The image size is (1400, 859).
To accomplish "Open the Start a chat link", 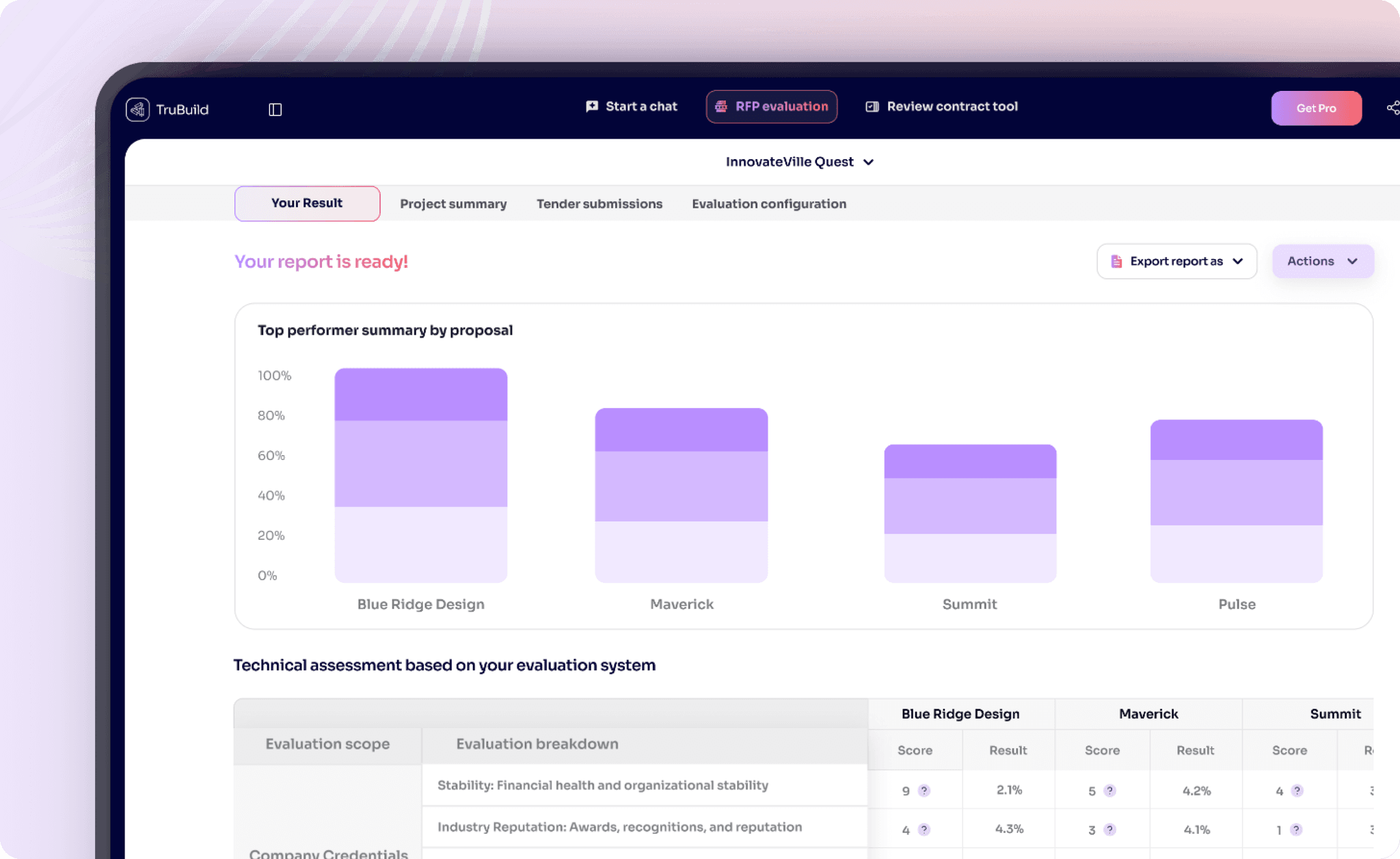I will 632,107.
